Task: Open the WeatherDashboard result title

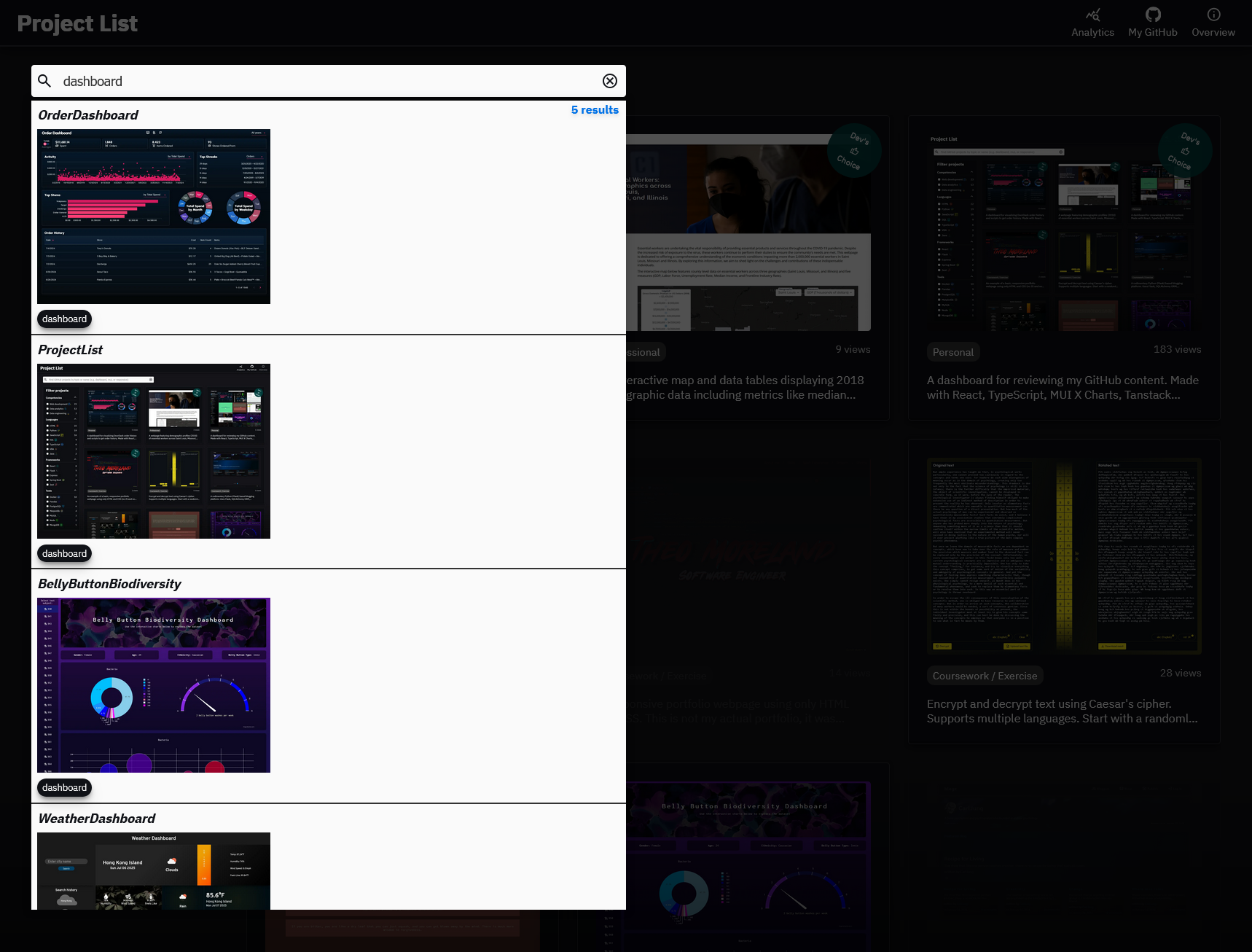Action: pos(97,819)
